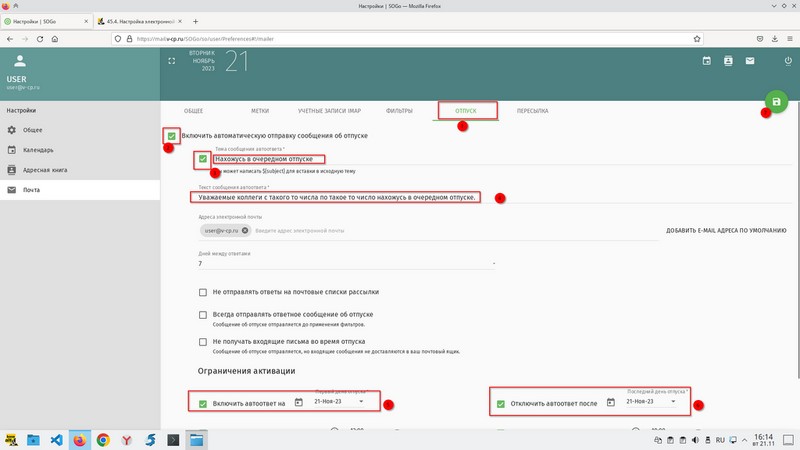Check 'Не получать входящие письма во время отпуска'
This screenshot has width=800, height=450.
(203, 341)
